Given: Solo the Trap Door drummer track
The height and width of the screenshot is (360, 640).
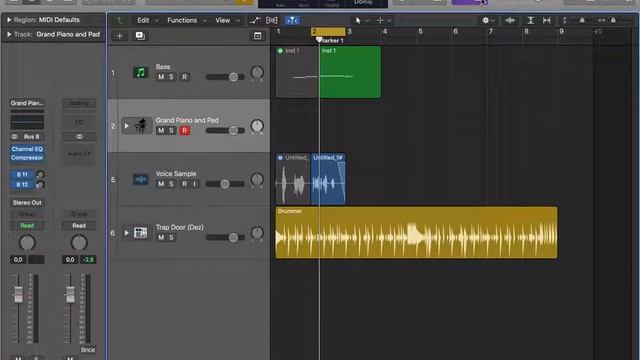Looking at the screenshot, I should click(171, 237).
